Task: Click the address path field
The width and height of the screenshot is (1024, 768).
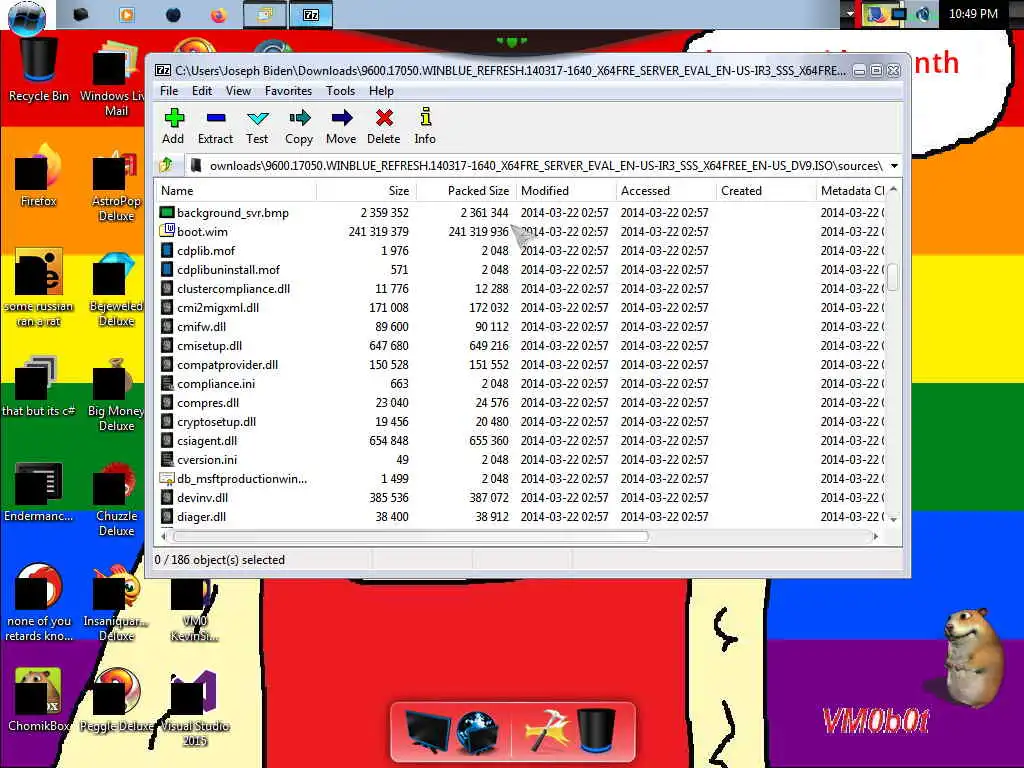Action: coord(536,166)
